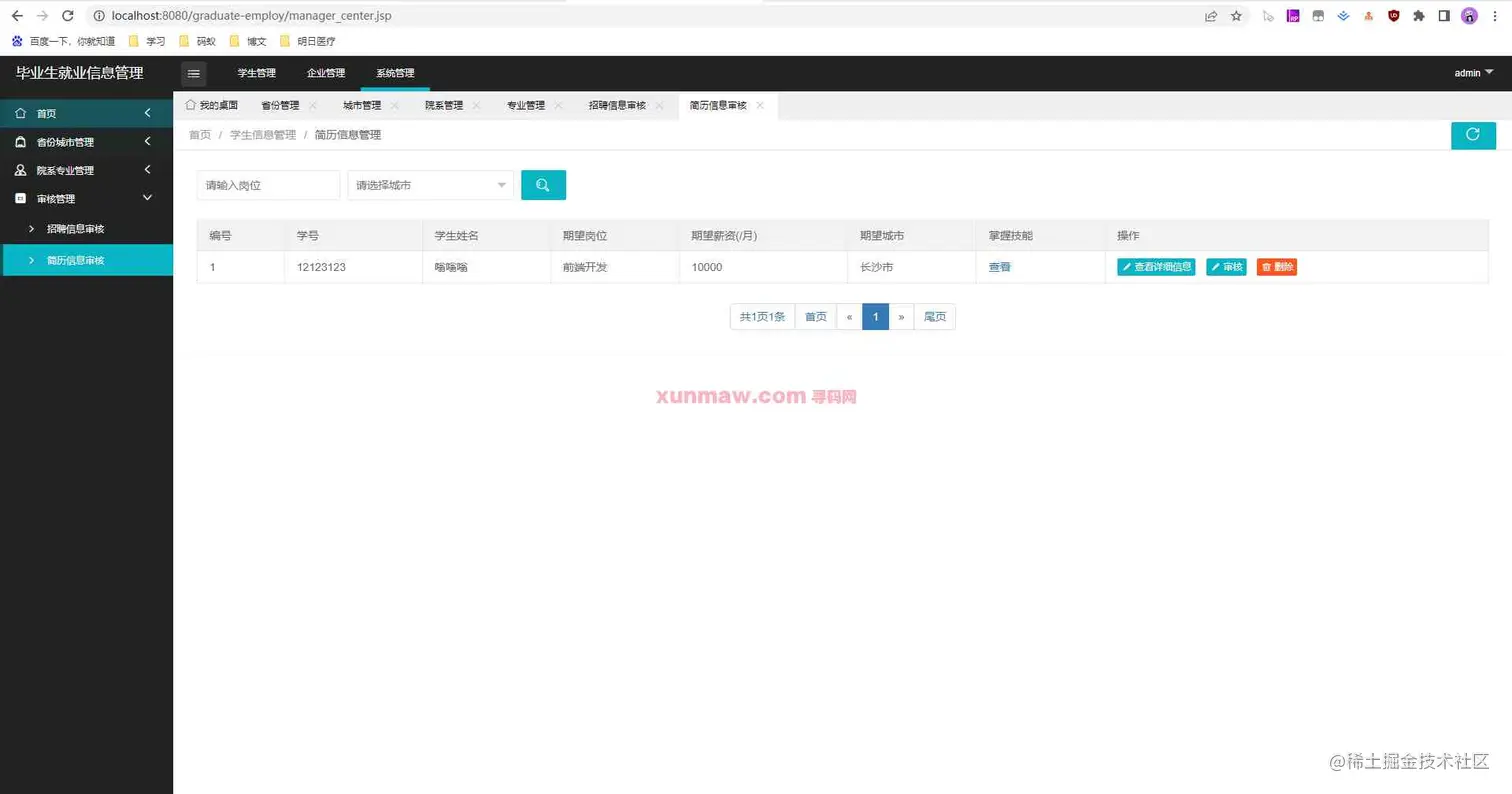Click the 首页 breadcrumb link

click(200, 135)
